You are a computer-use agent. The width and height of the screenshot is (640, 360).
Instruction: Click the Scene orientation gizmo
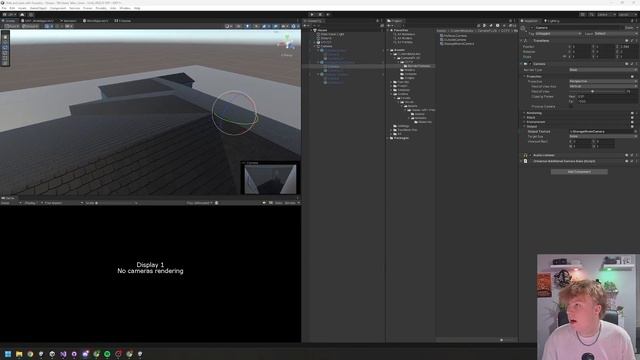[287, 42]
